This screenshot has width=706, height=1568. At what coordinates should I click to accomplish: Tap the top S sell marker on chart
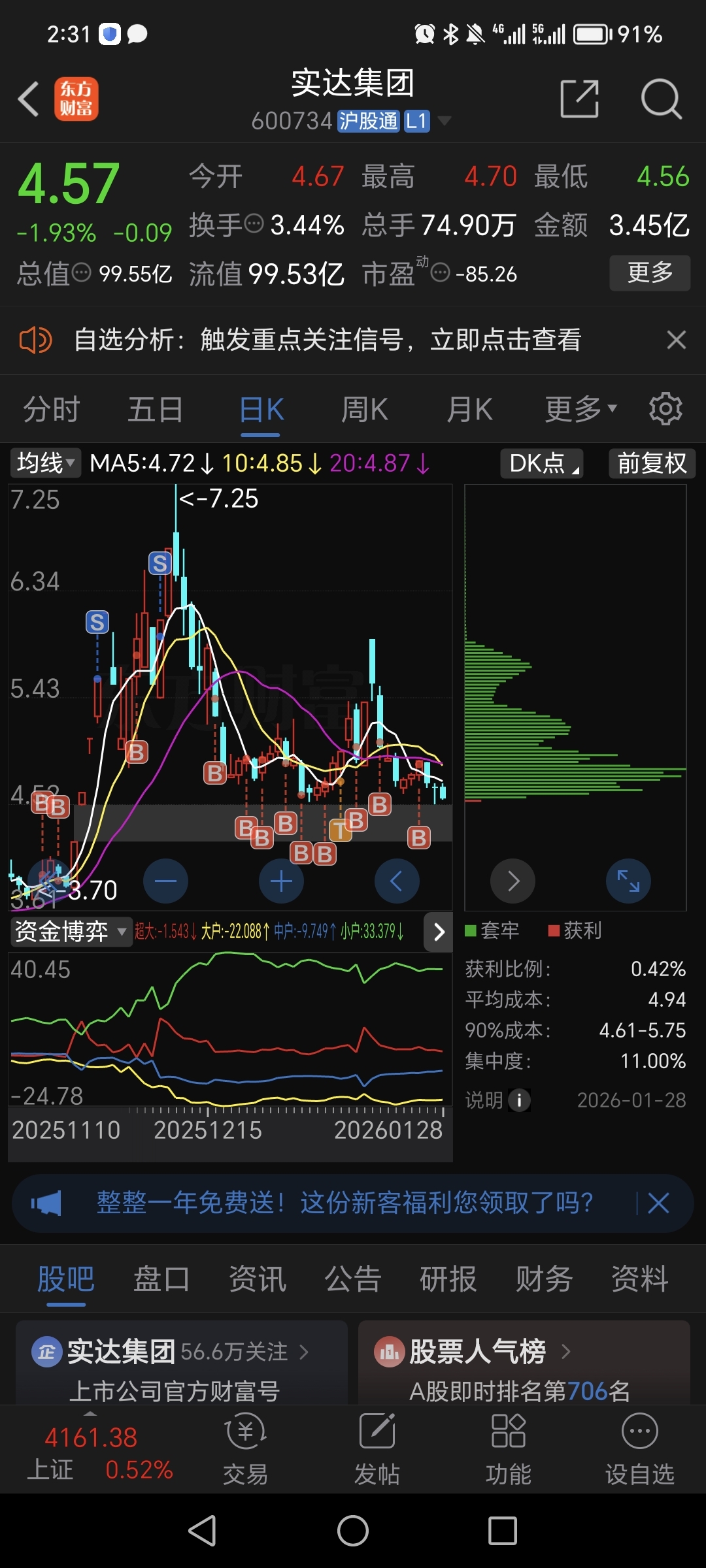[160, 563]
